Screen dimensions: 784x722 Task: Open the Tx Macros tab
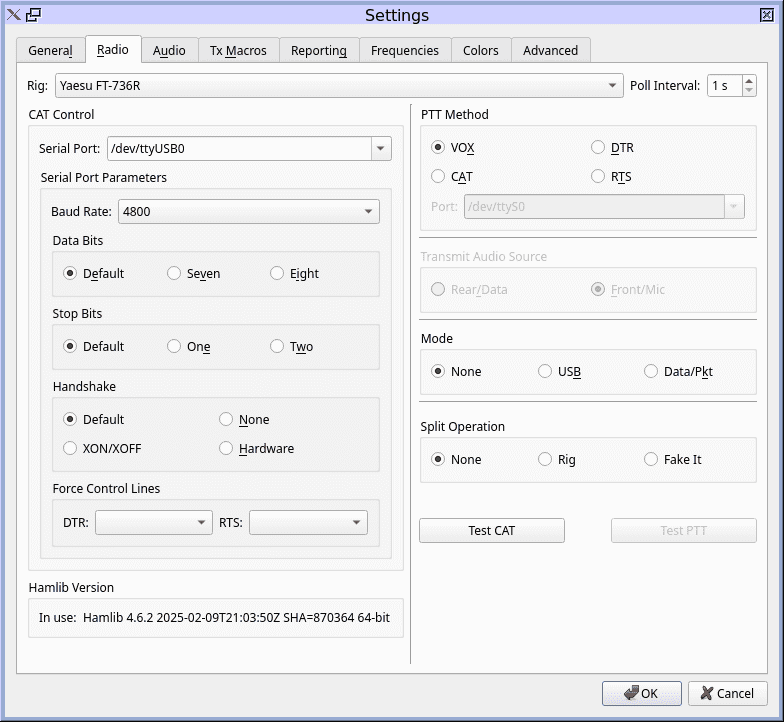[x=238, y=50]
